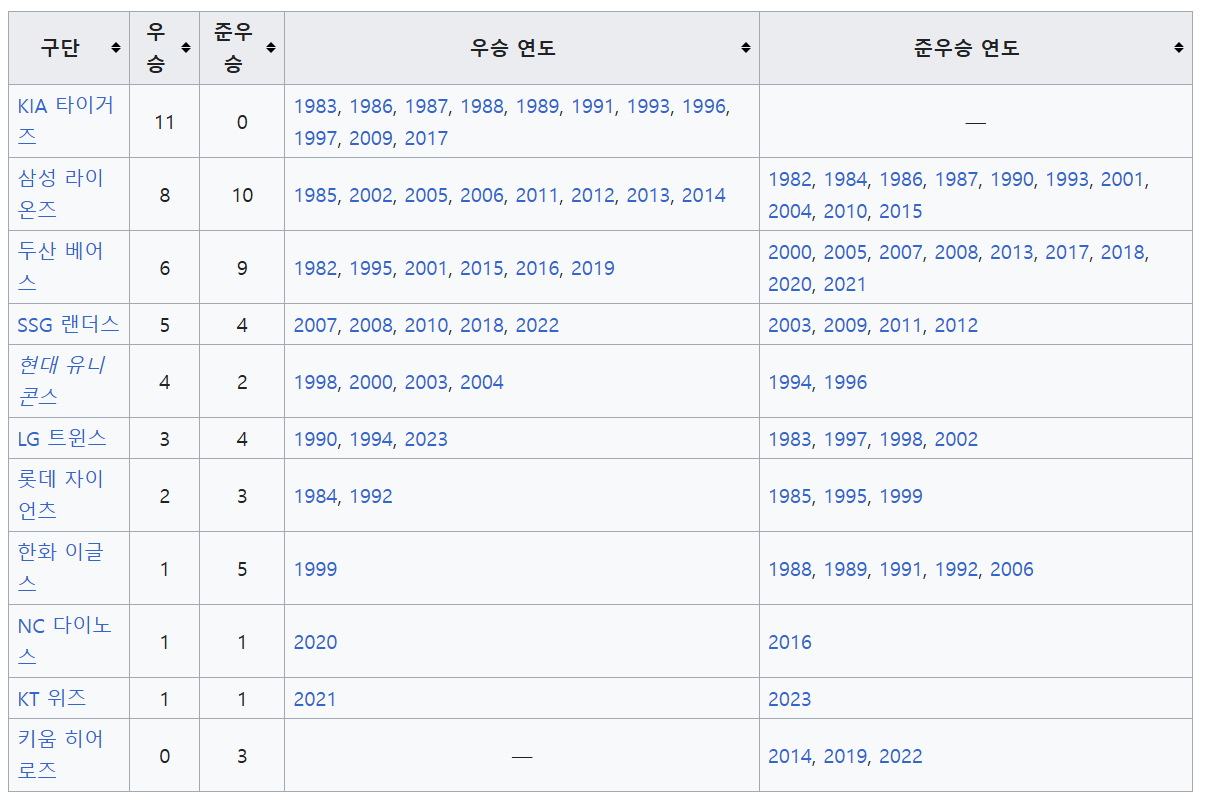Click 1998 in 현대's 우승 연도 list
This screenshot has height=803, width=1205.
pos(316,382)
